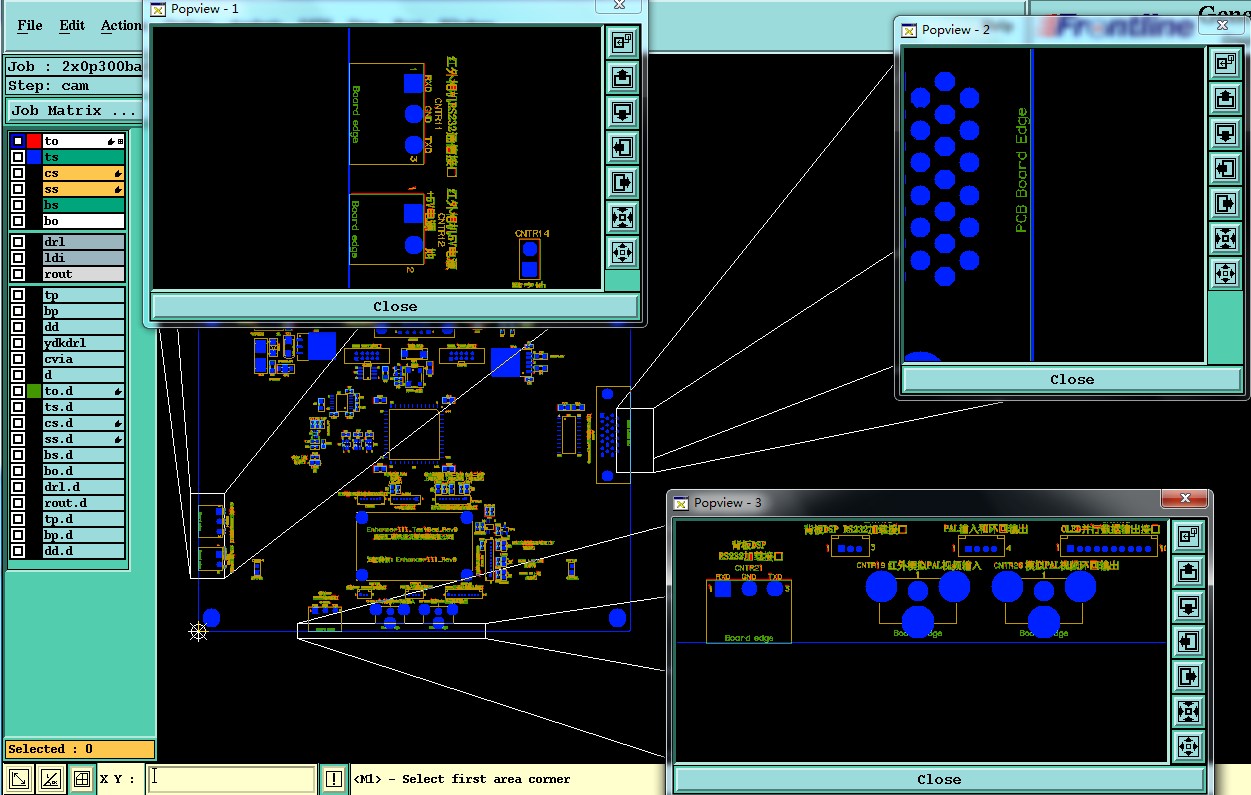The width and height of the screenshot is (1251, 795).
Task: Select layer 'bo.d' in layer list
Action: 83,471
